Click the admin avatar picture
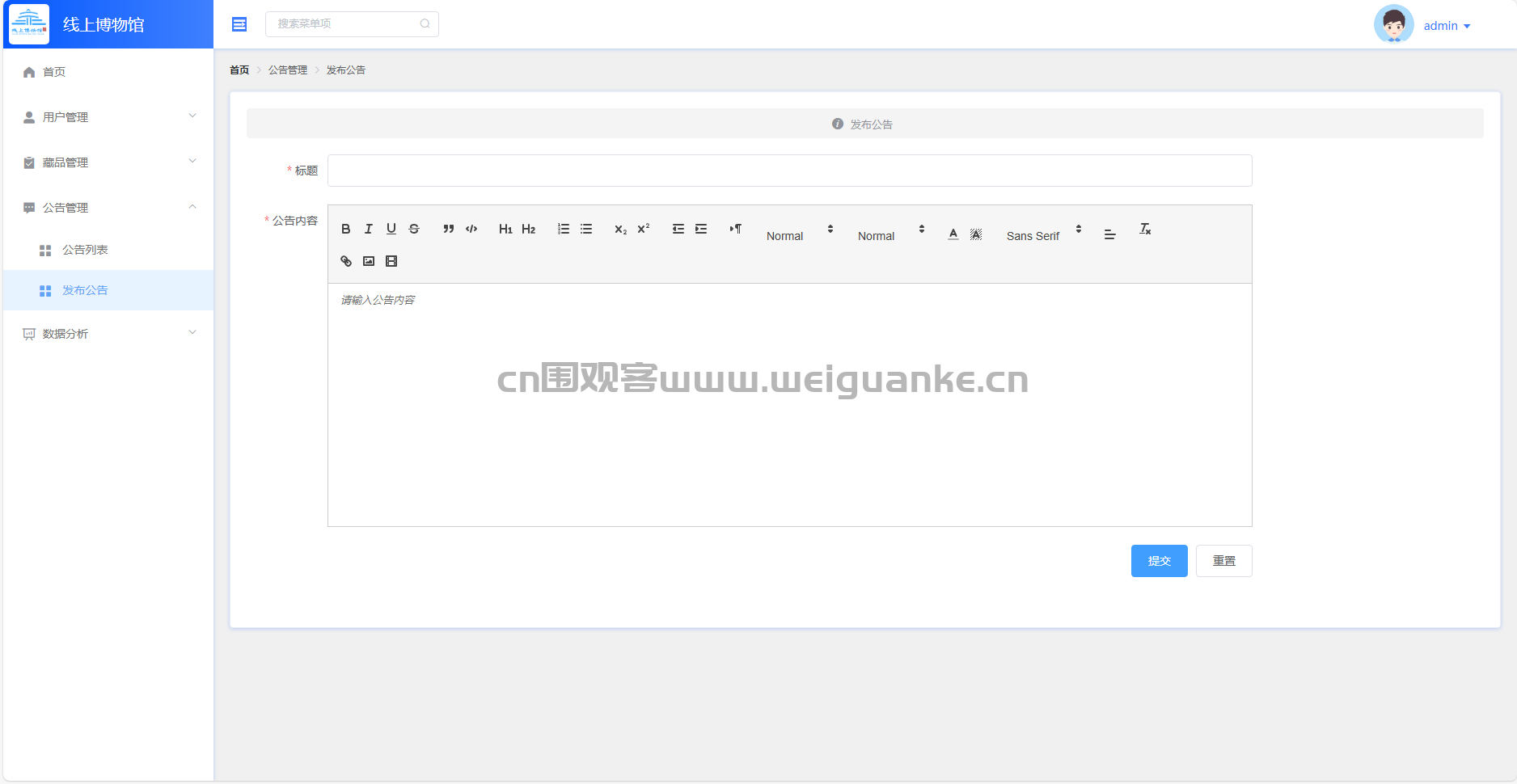Image resolution: width=1517 pixels, height=784 pixels. (x=1393, y=24)
